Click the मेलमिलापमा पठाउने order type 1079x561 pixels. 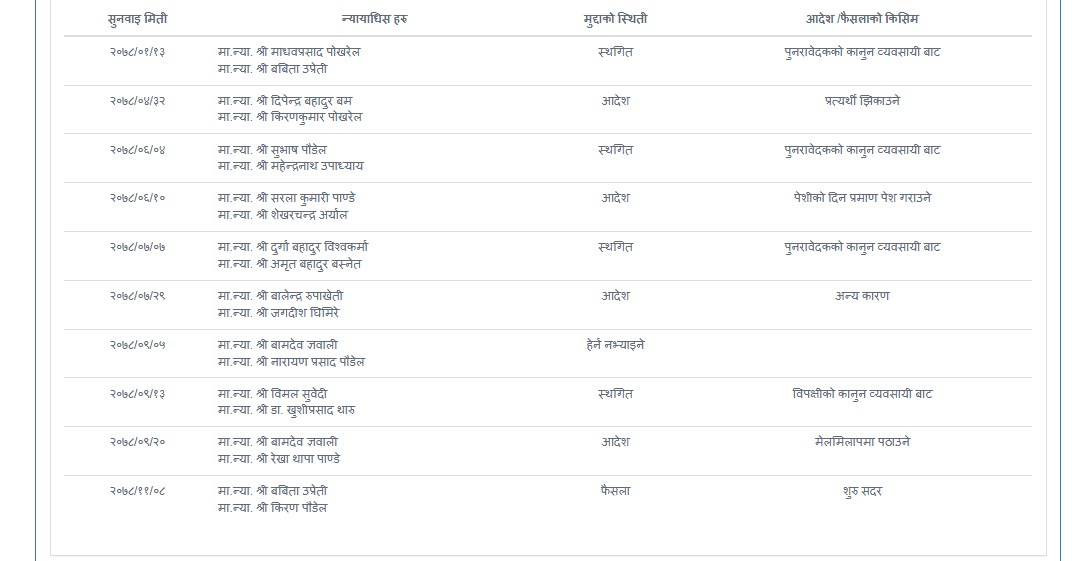coord(862,442)
